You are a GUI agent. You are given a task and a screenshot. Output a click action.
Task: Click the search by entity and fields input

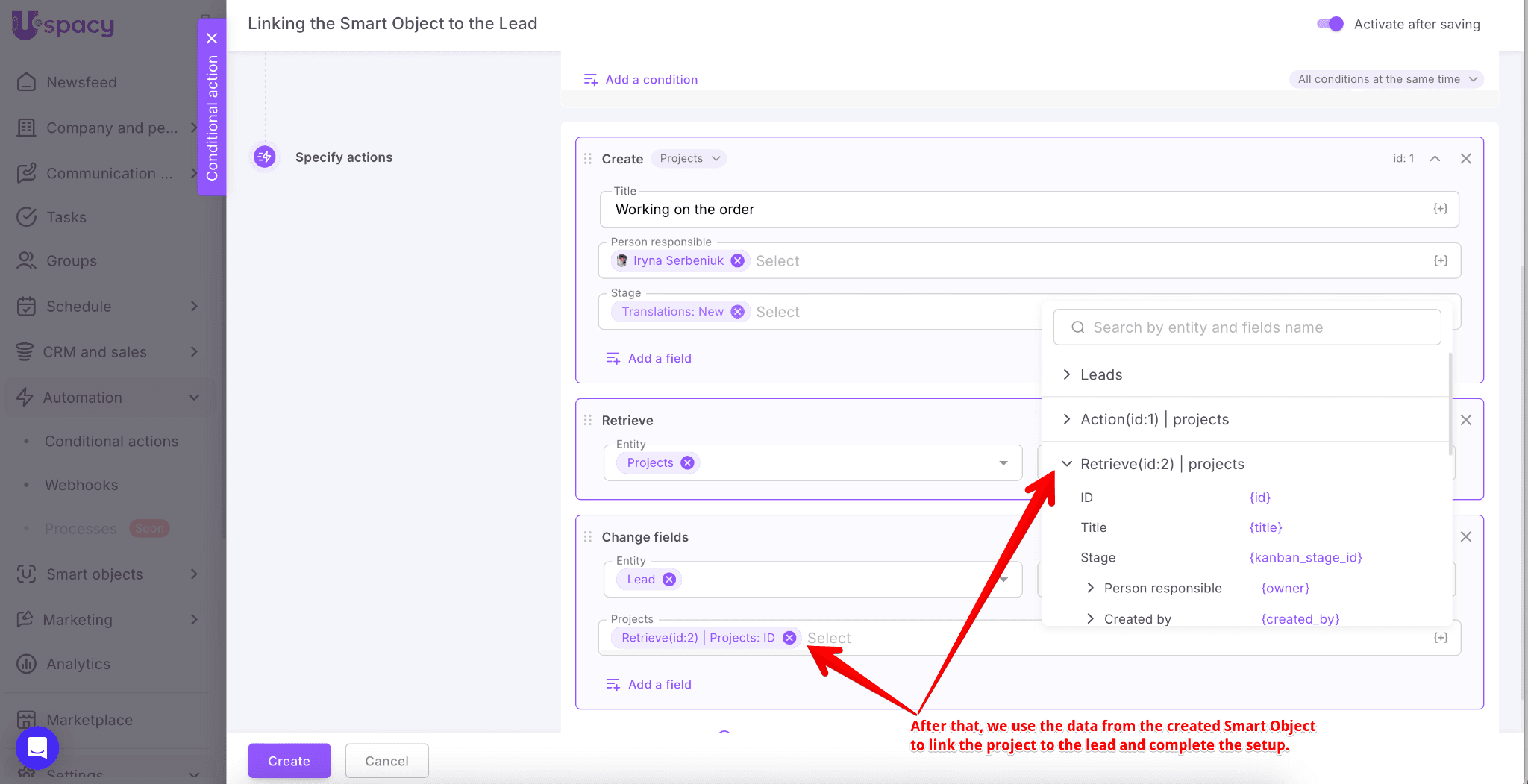[1246, 327]
